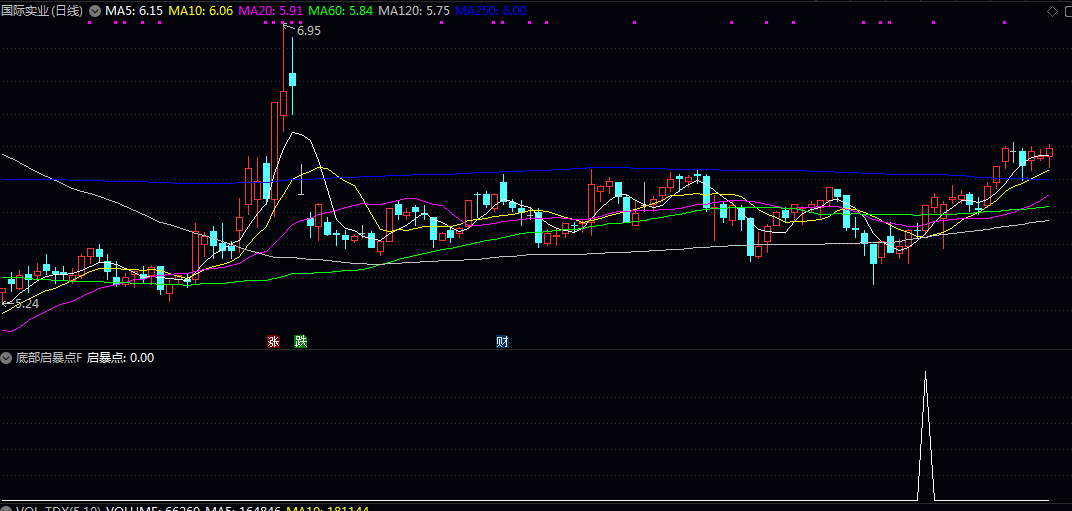This screenshot has height=511, width=1072.
Task: Click the yellow MA10: 6.06 label
Action: point(200,11)
